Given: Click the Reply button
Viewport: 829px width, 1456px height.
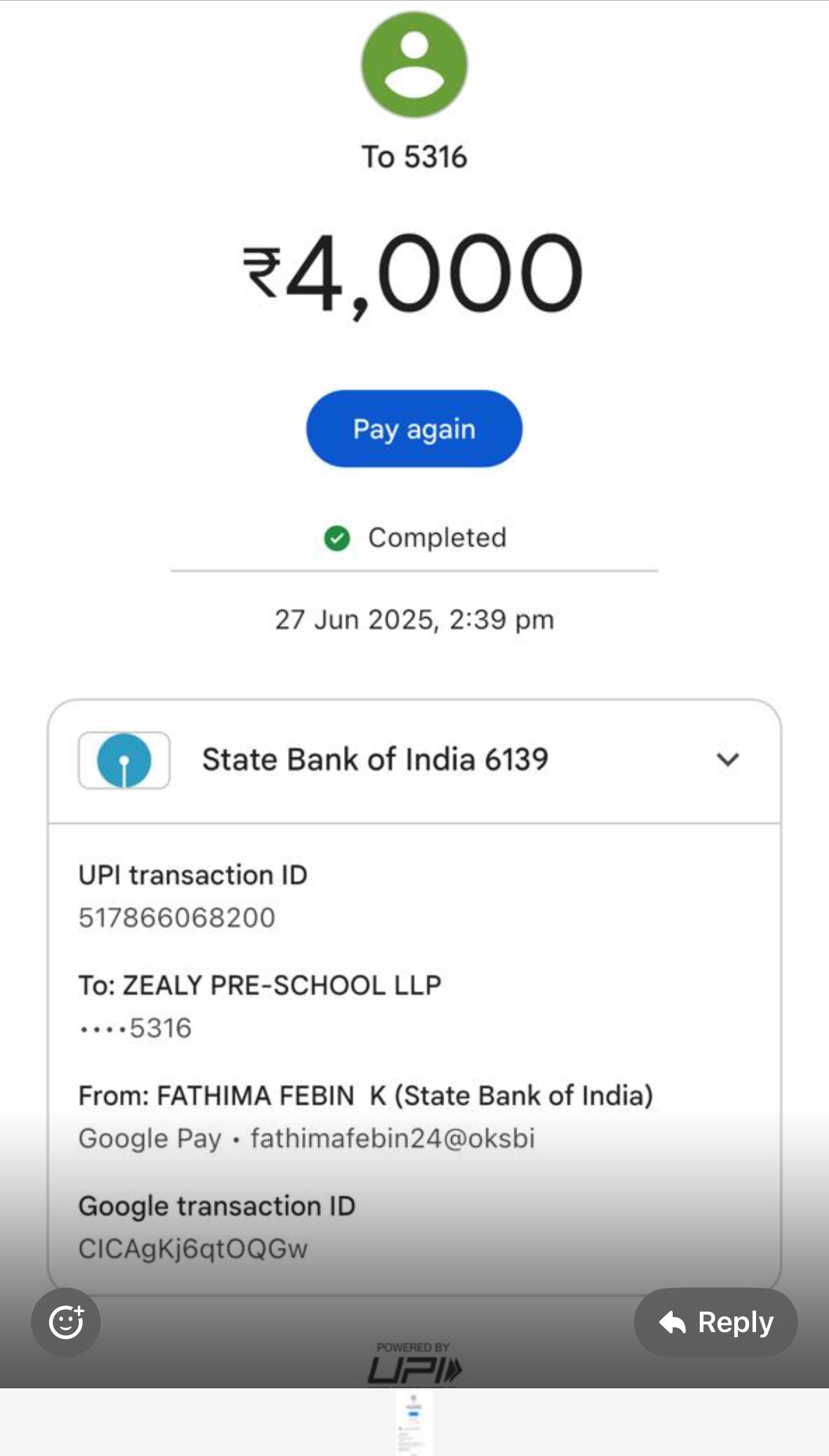Looking at the screenshot, I should (715, 1322).
